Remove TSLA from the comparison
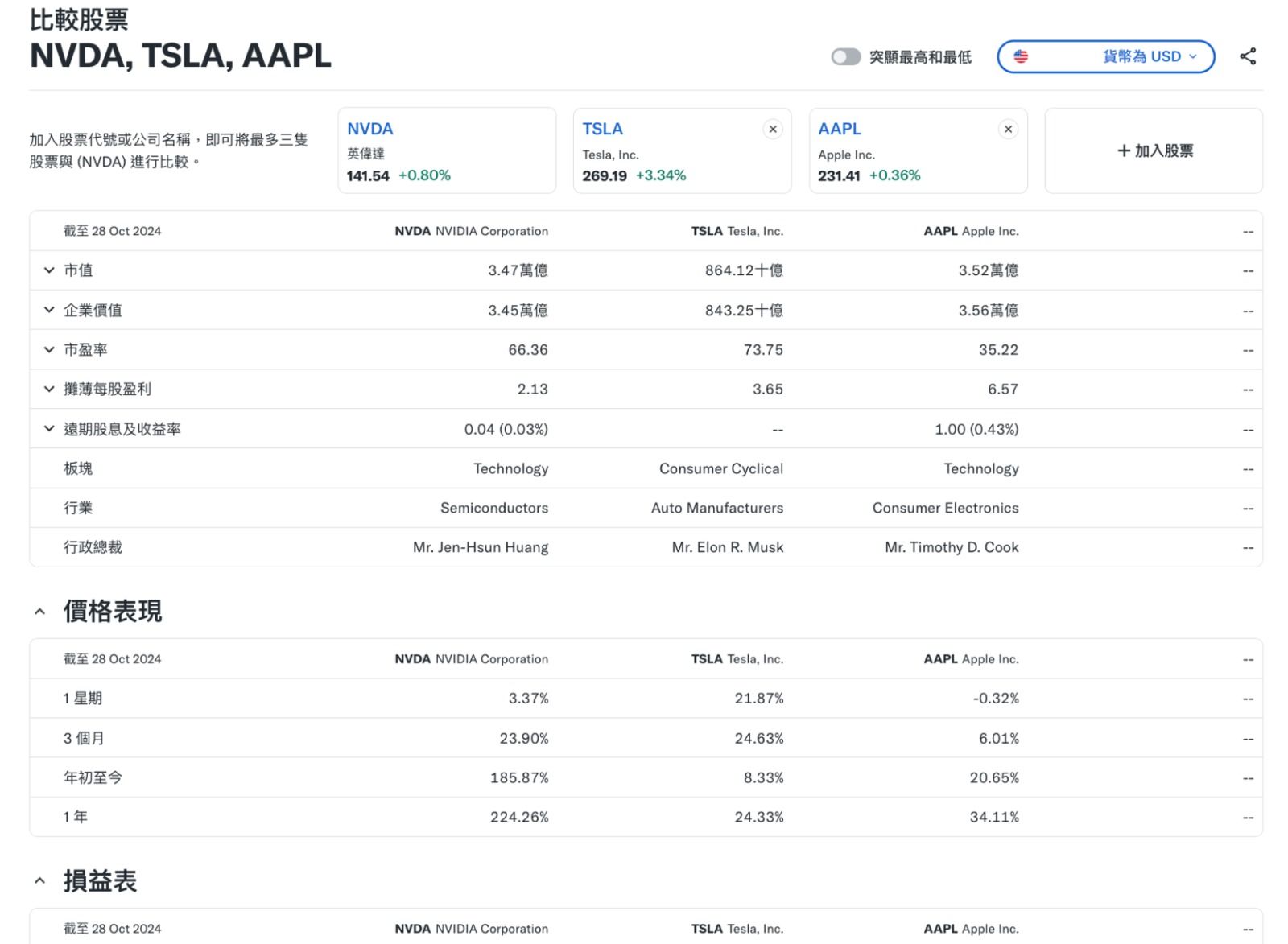The height and width of the screenshot is (944, 1288). pyautogui.click(x=773, y=129)
